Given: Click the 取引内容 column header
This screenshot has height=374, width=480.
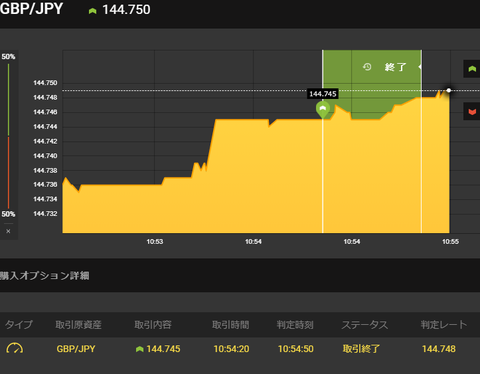Looking at the screenshot, I should click(153, 325).
